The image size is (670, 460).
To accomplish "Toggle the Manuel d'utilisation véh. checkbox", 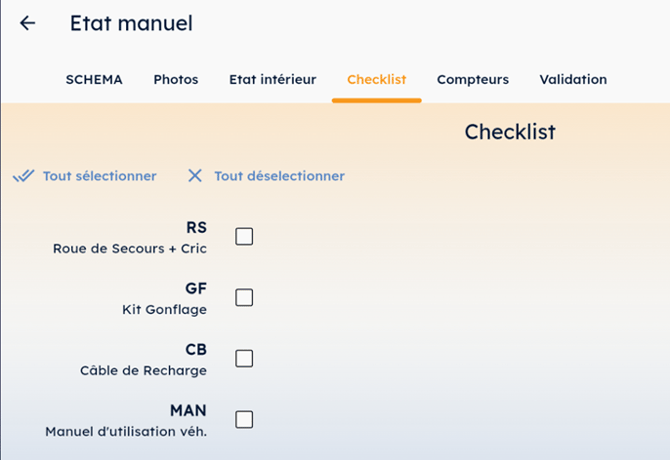I will (244, 420).
